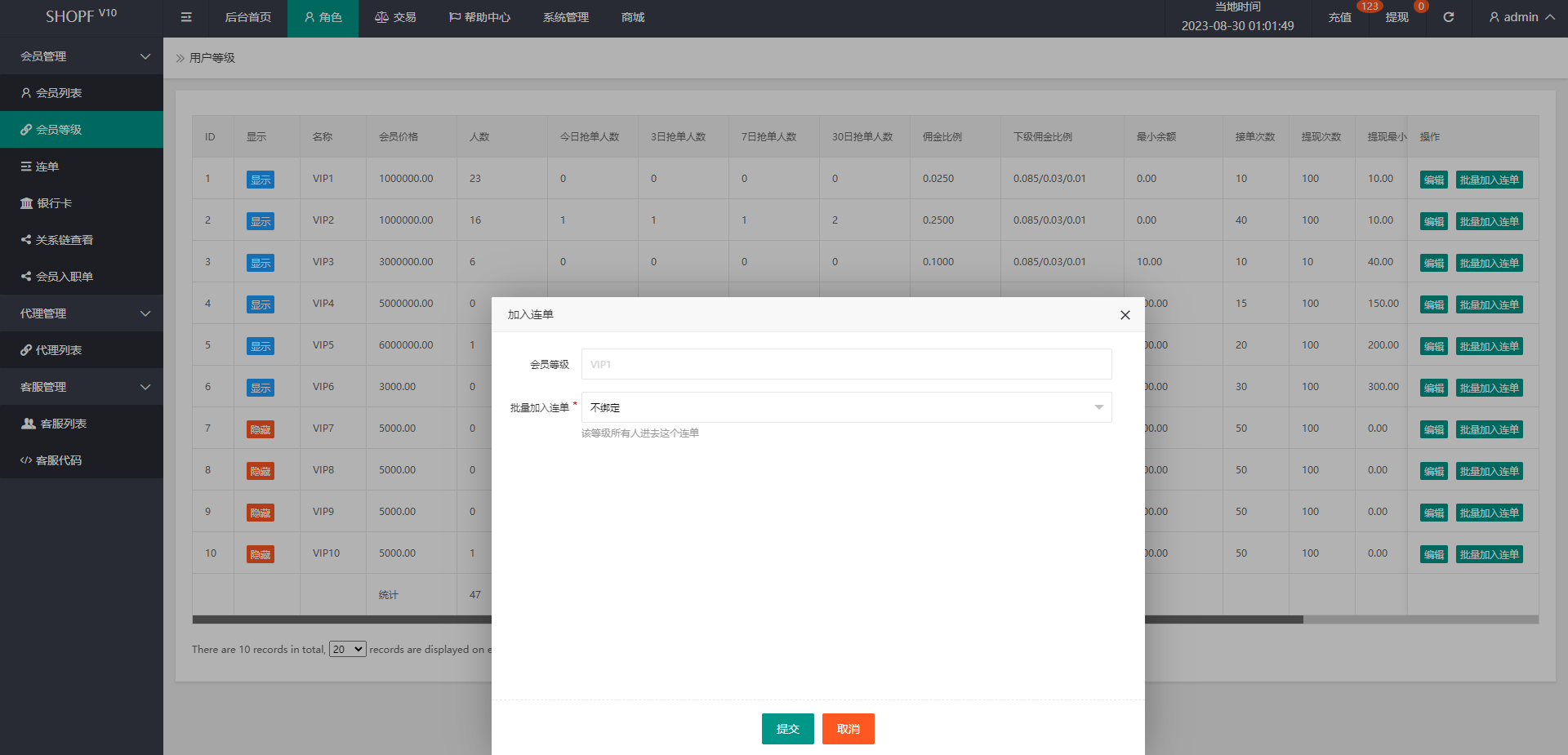1568x755 pixels.
Task: Click the refresh icon in top bar
Action: click(1448, 17)
